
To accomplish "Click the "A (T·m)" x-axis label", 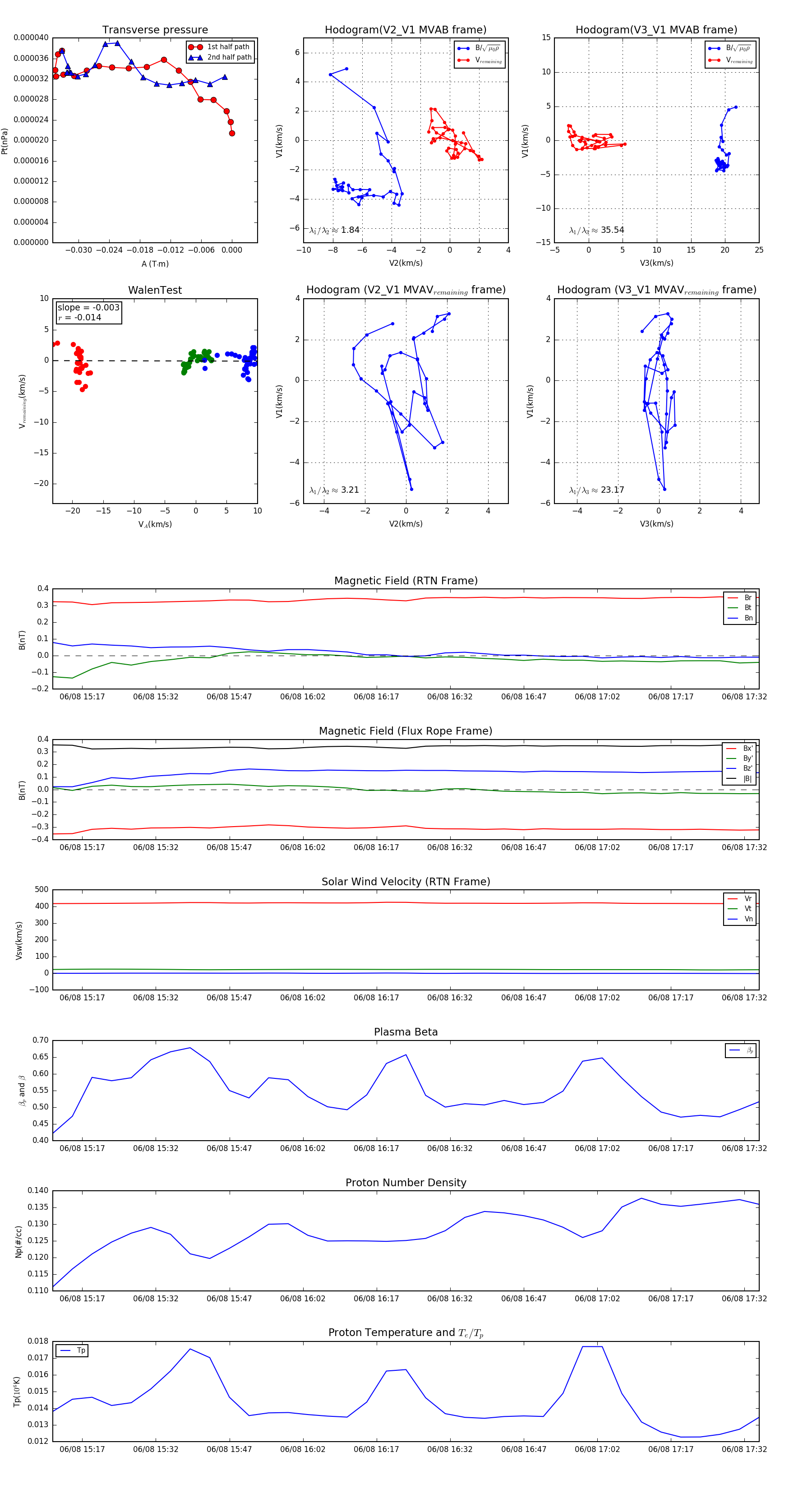I will (155, 264).
